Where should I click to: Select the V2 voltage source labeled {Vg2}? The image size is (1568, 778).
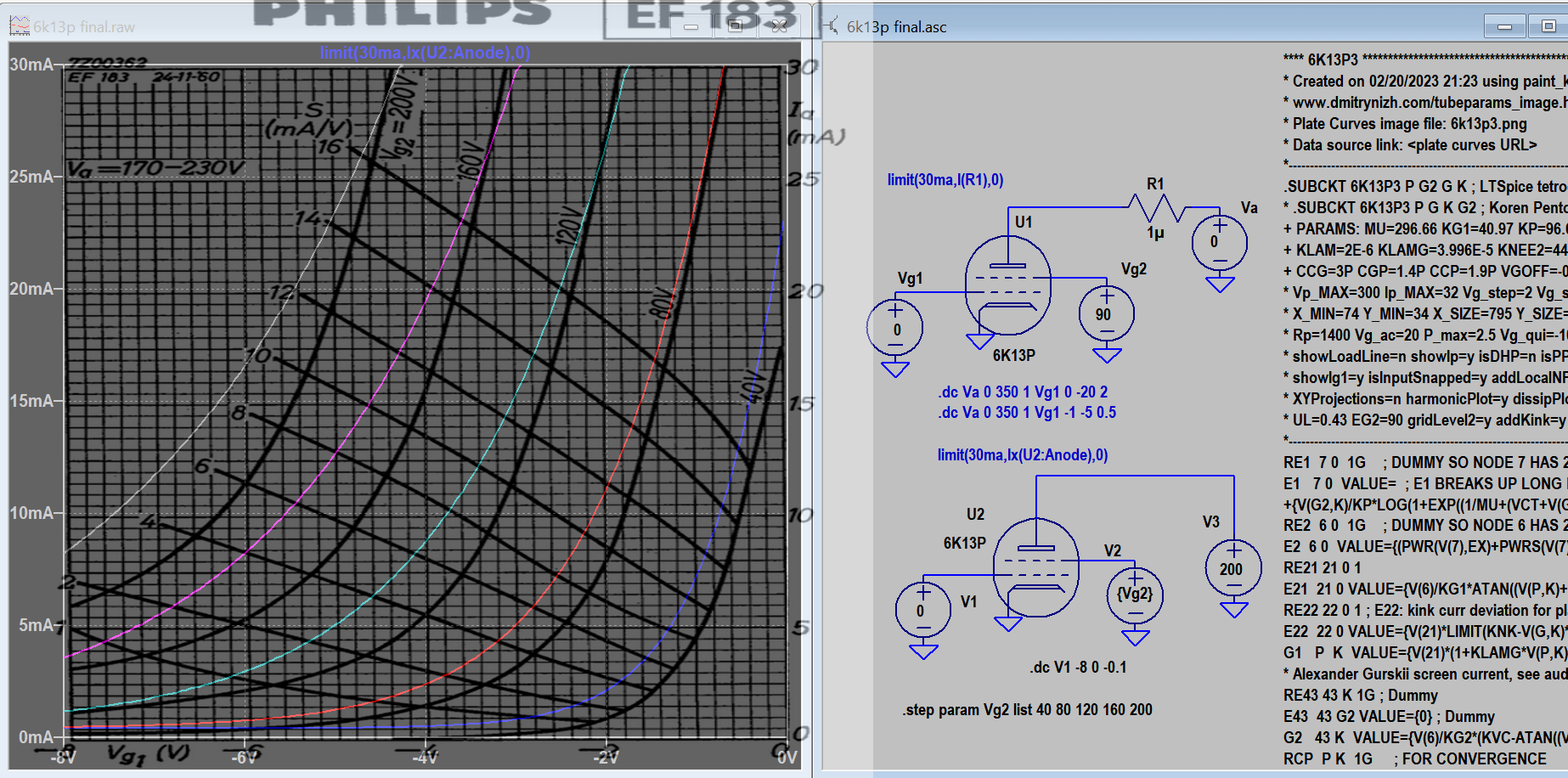coord(1135,595)
